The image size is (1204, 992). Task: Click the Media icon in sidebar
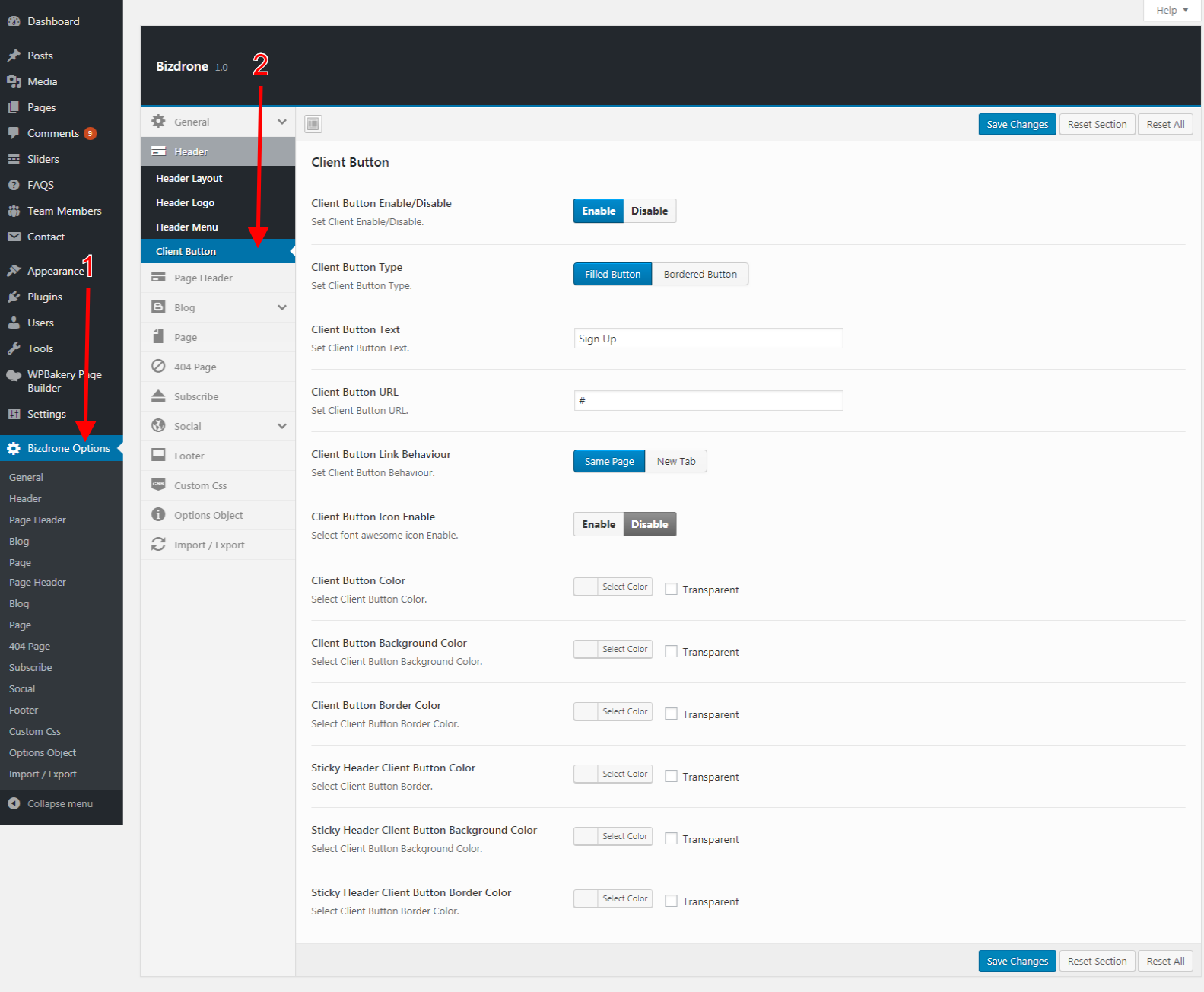[x=14, y=81]
